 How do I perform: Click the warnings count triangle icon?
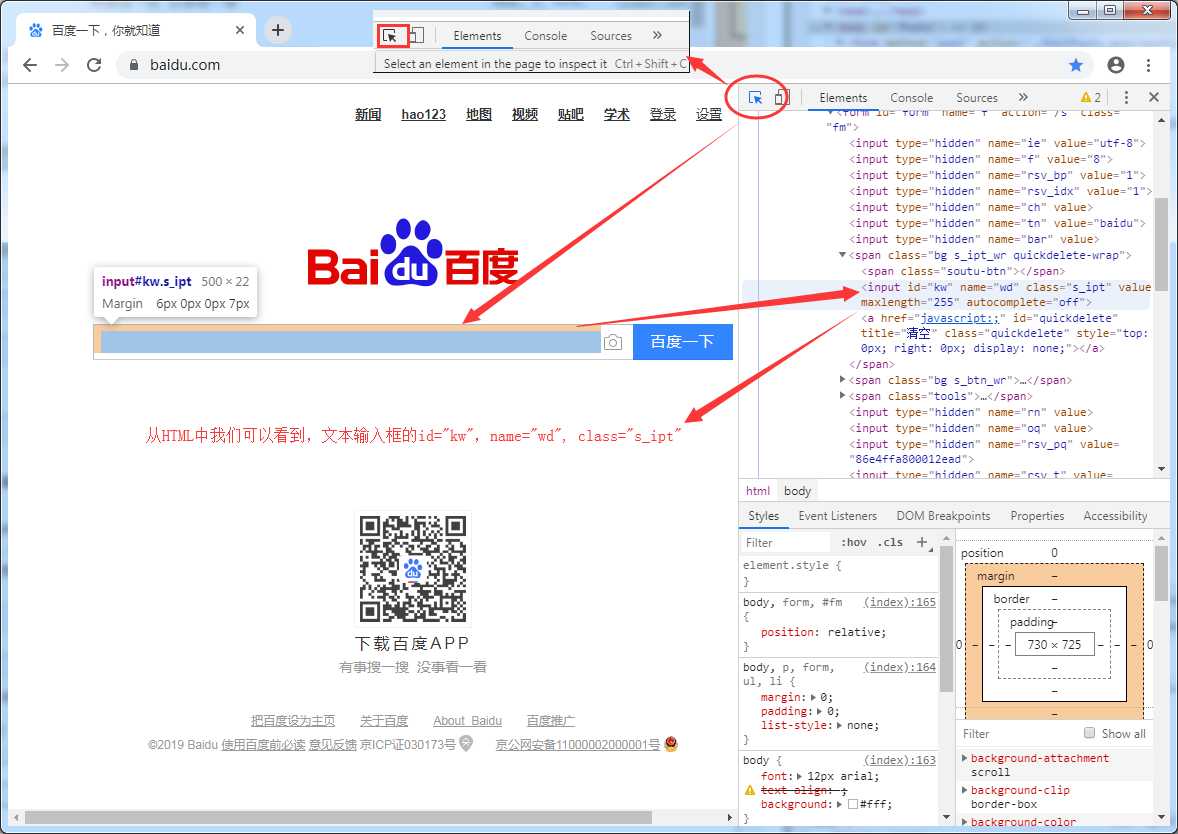click(1086, 98)
